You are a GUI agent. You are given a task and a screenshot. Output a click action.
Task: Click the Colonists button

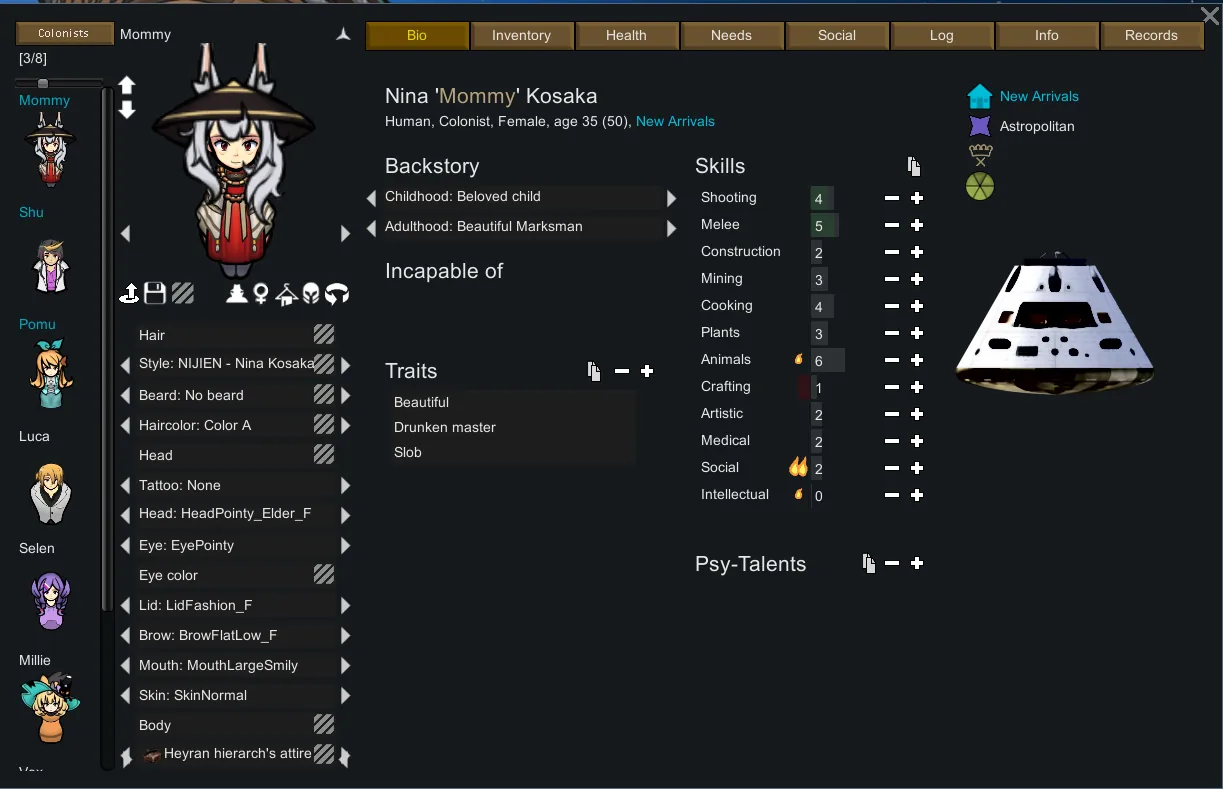63,33
